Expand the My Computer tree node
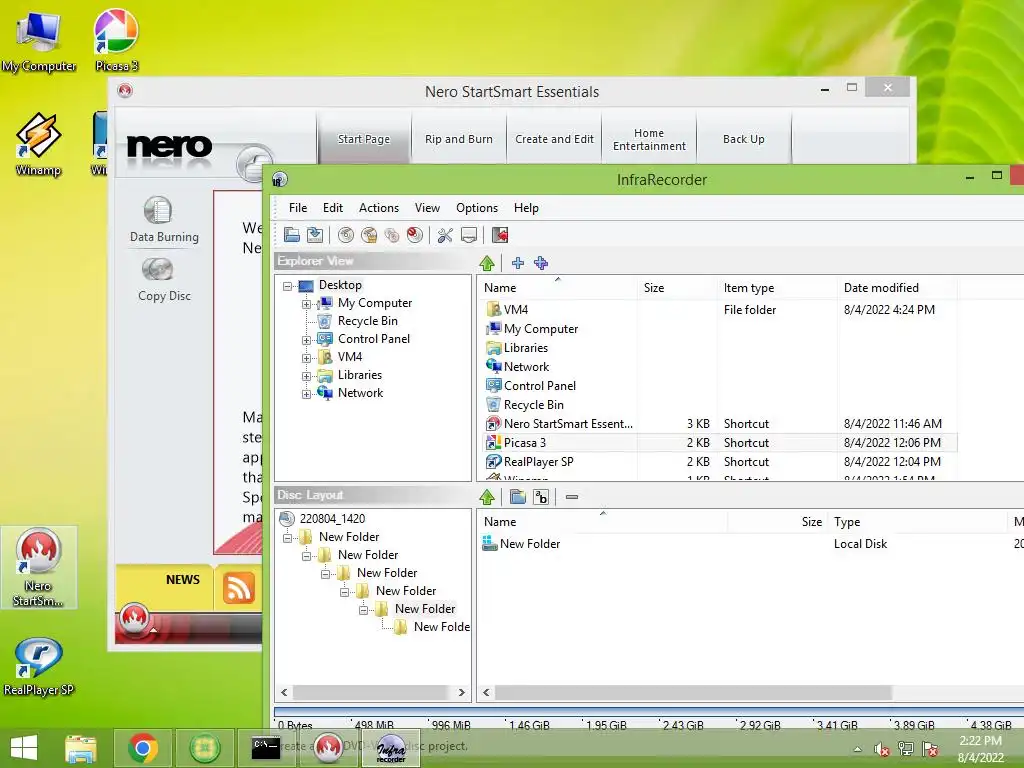 (306, 304)
